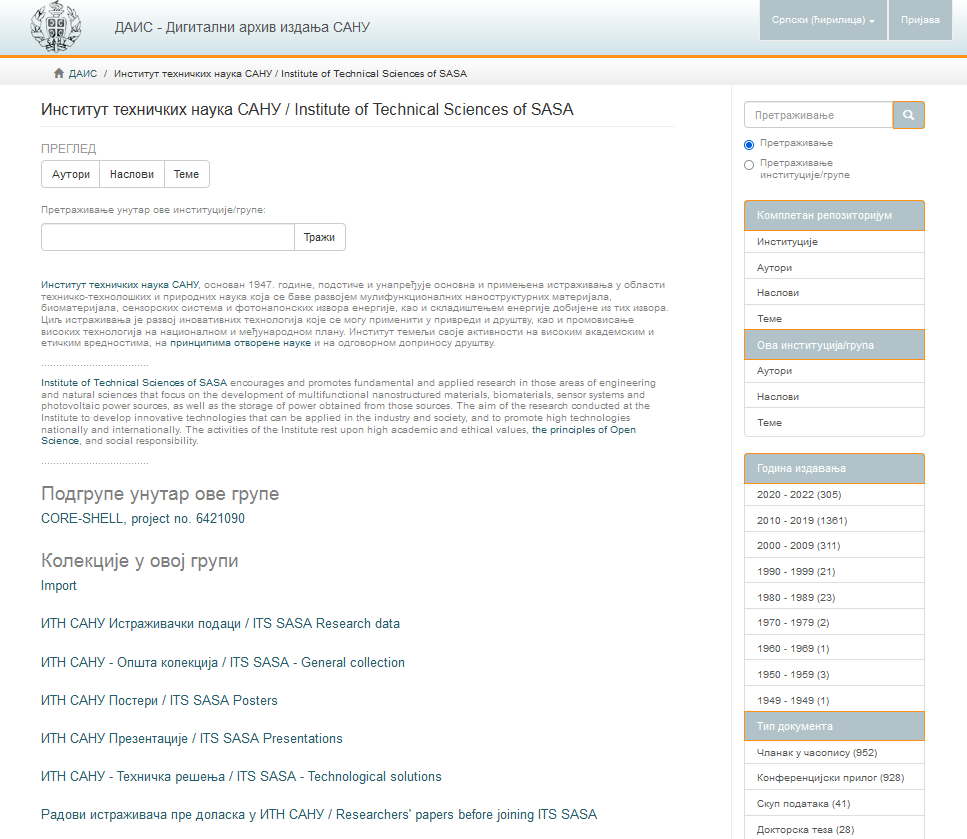The height and width of the screenshot is (839, 967).
Task: Click Аутори under Ова институција/група
Action: pyautogui.click(x=834, y=371)
